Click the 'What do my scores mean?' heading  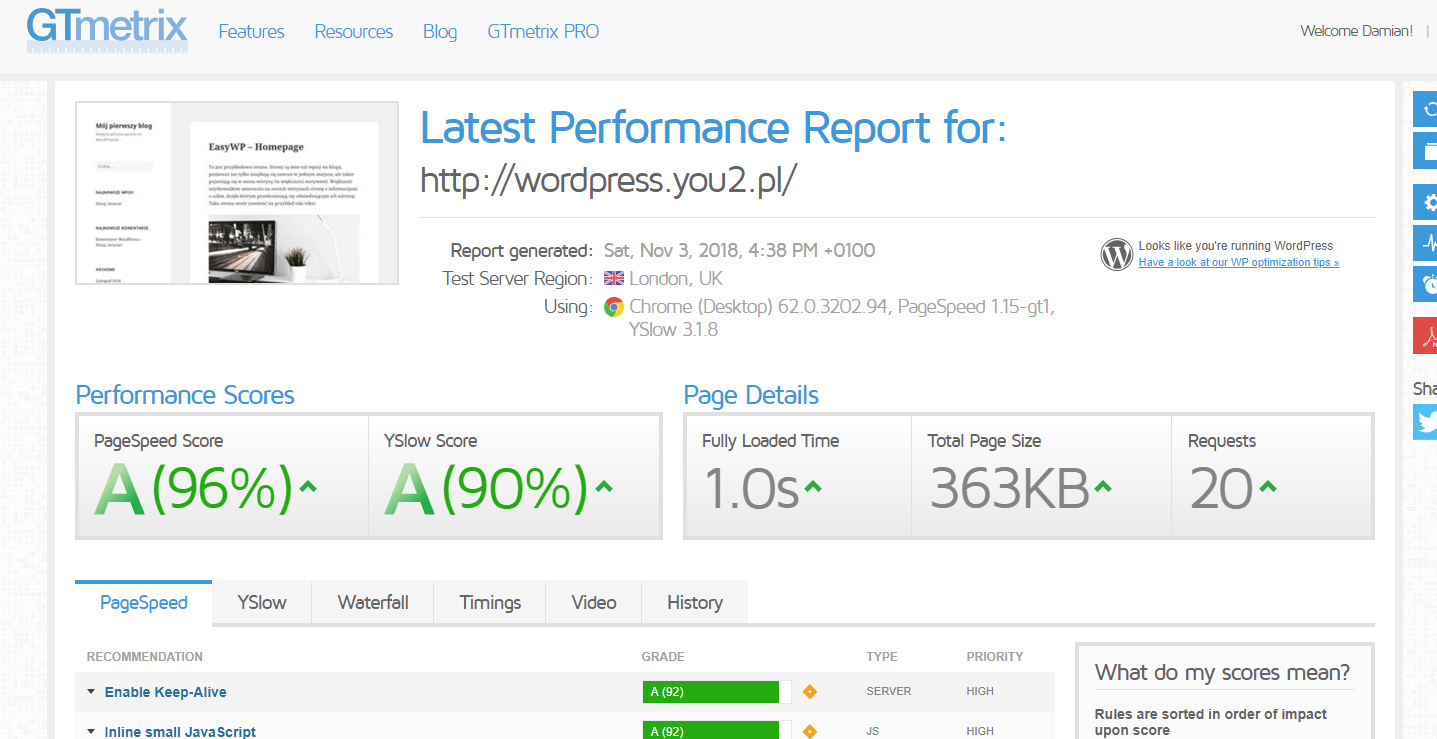point(1222,672)
